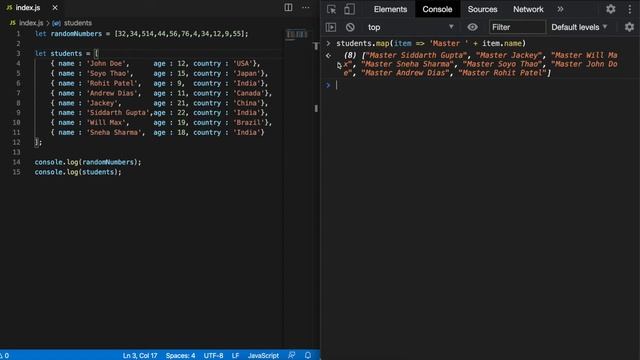Focus the console Filter field
The width and height of the screenshot is (640, 360).
pos(517,27)
